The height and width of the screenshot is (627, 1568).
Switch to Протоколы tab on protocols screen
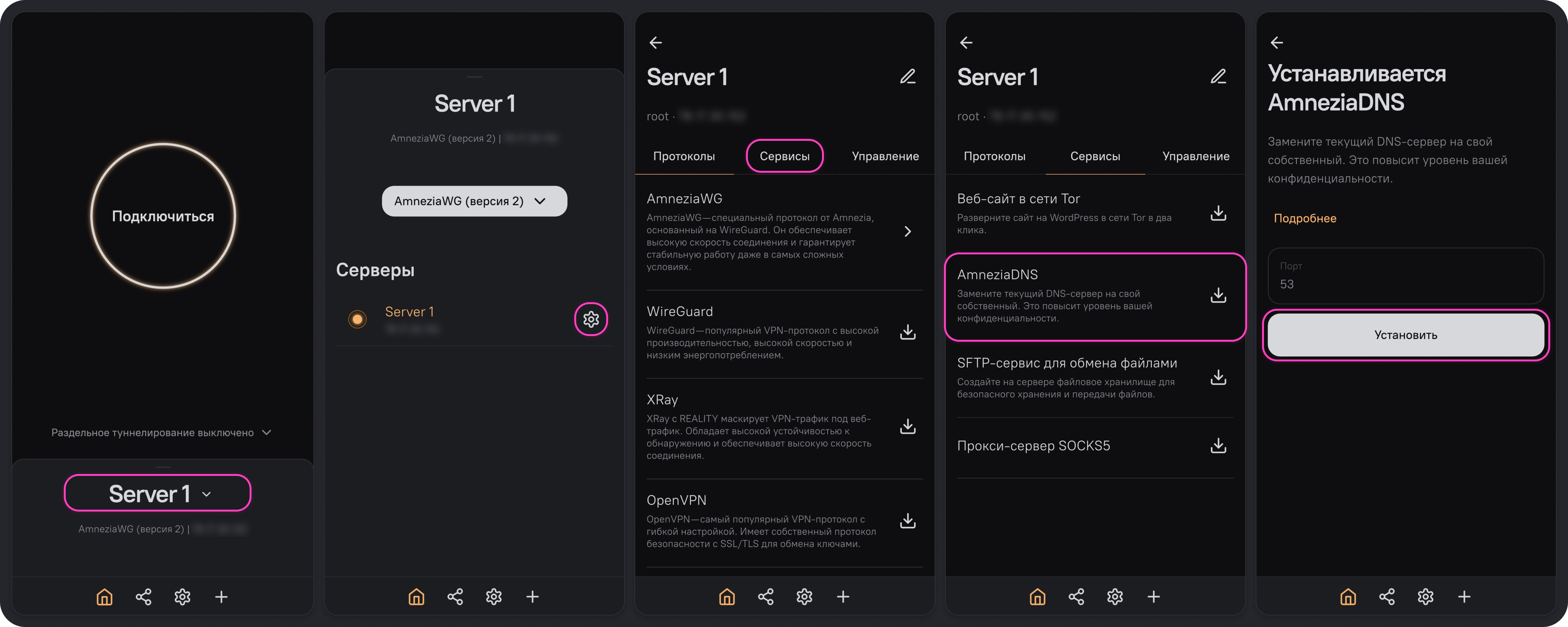pyautogui.click(x=684, y=156)
